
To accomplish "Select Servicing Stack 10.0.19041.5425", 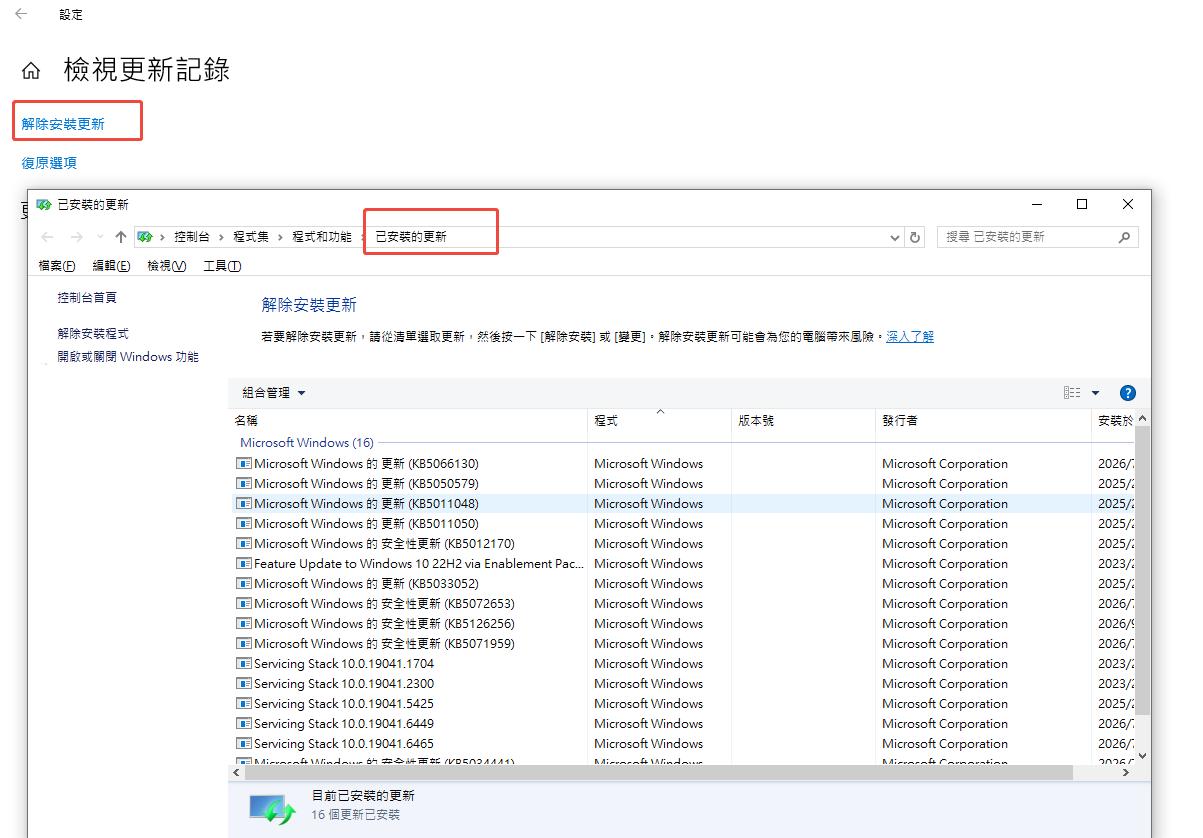I will pos(685,704).
